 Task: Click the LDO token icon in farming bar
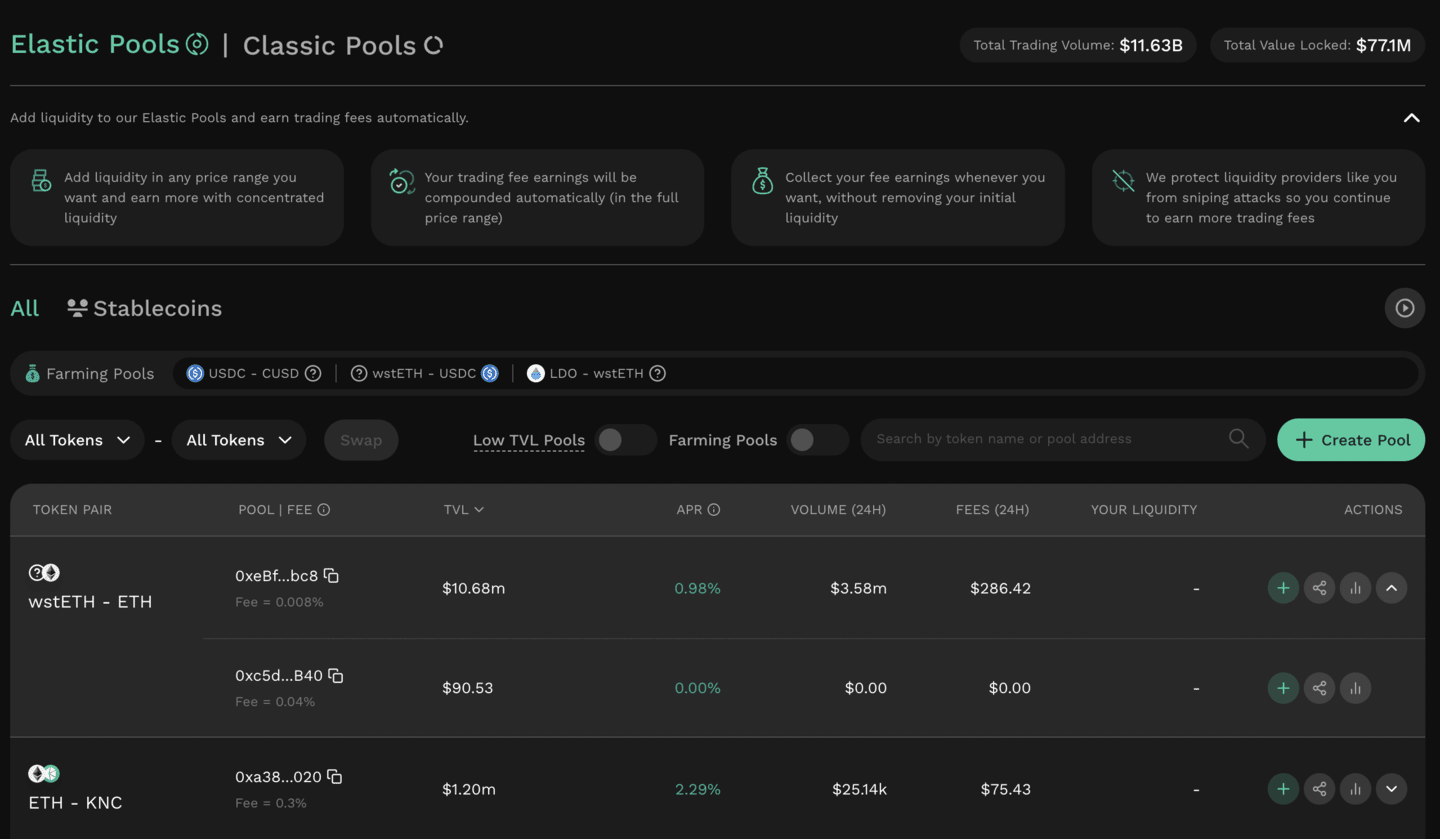[x=536, y=373]
